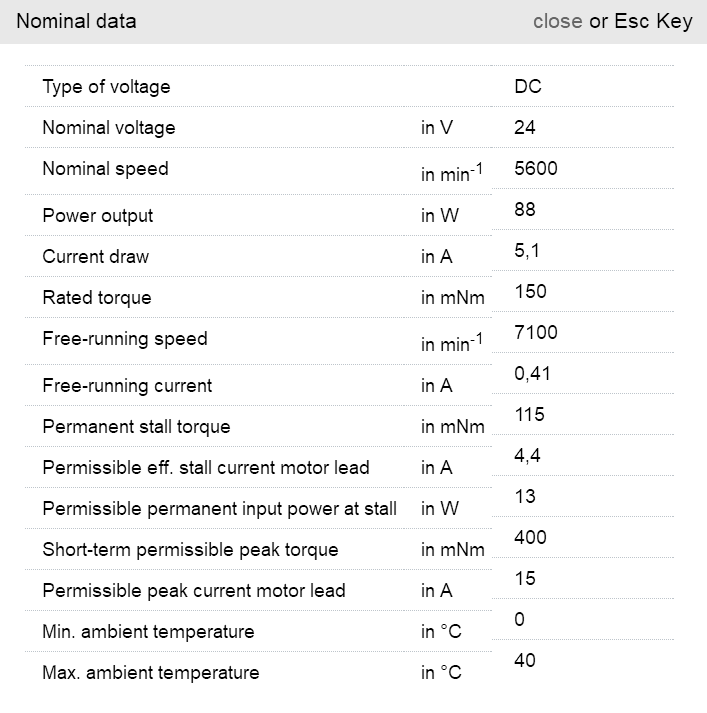Screen dimensions: 707x713
Task: Select the Nominal voltage row label
Action: 108,128
